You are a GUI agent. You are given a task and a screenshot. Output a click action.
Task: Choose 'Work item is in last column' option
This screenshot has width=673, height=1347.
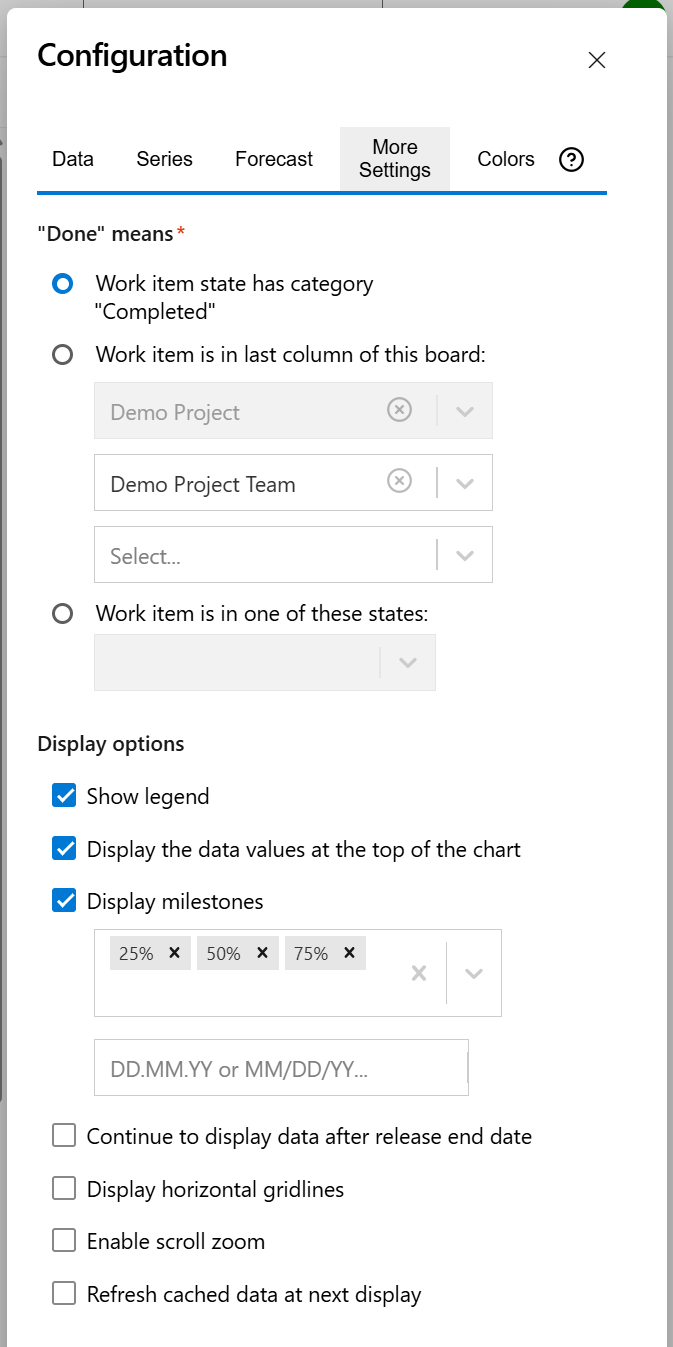63,354
